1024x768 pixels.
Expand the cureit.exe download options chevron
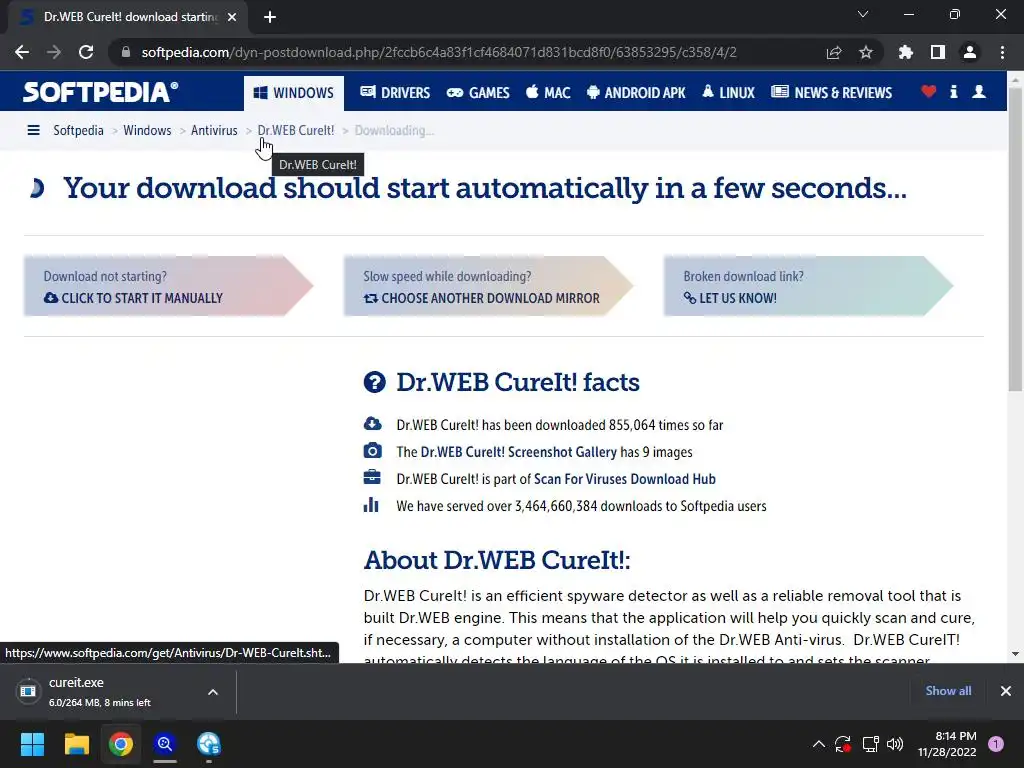coord(213,692)
